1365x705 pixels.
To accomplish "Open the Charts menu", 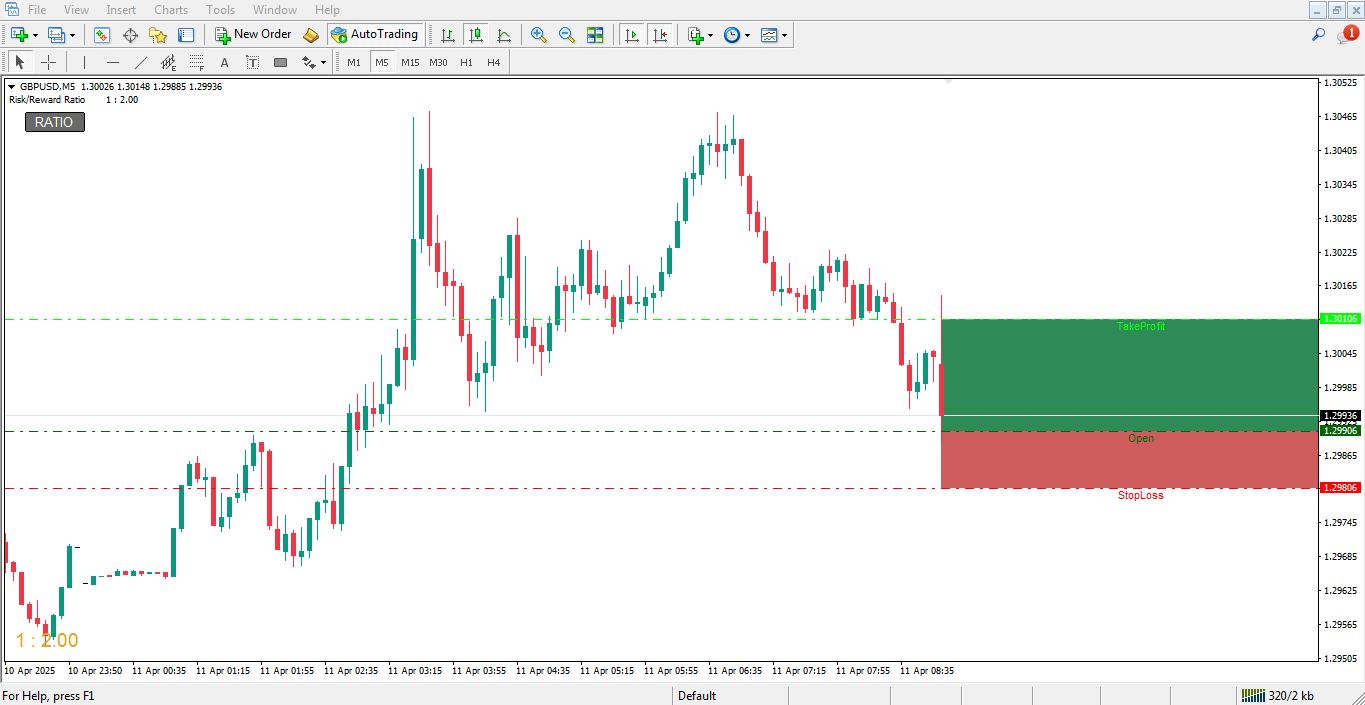I will click(170, 9).
